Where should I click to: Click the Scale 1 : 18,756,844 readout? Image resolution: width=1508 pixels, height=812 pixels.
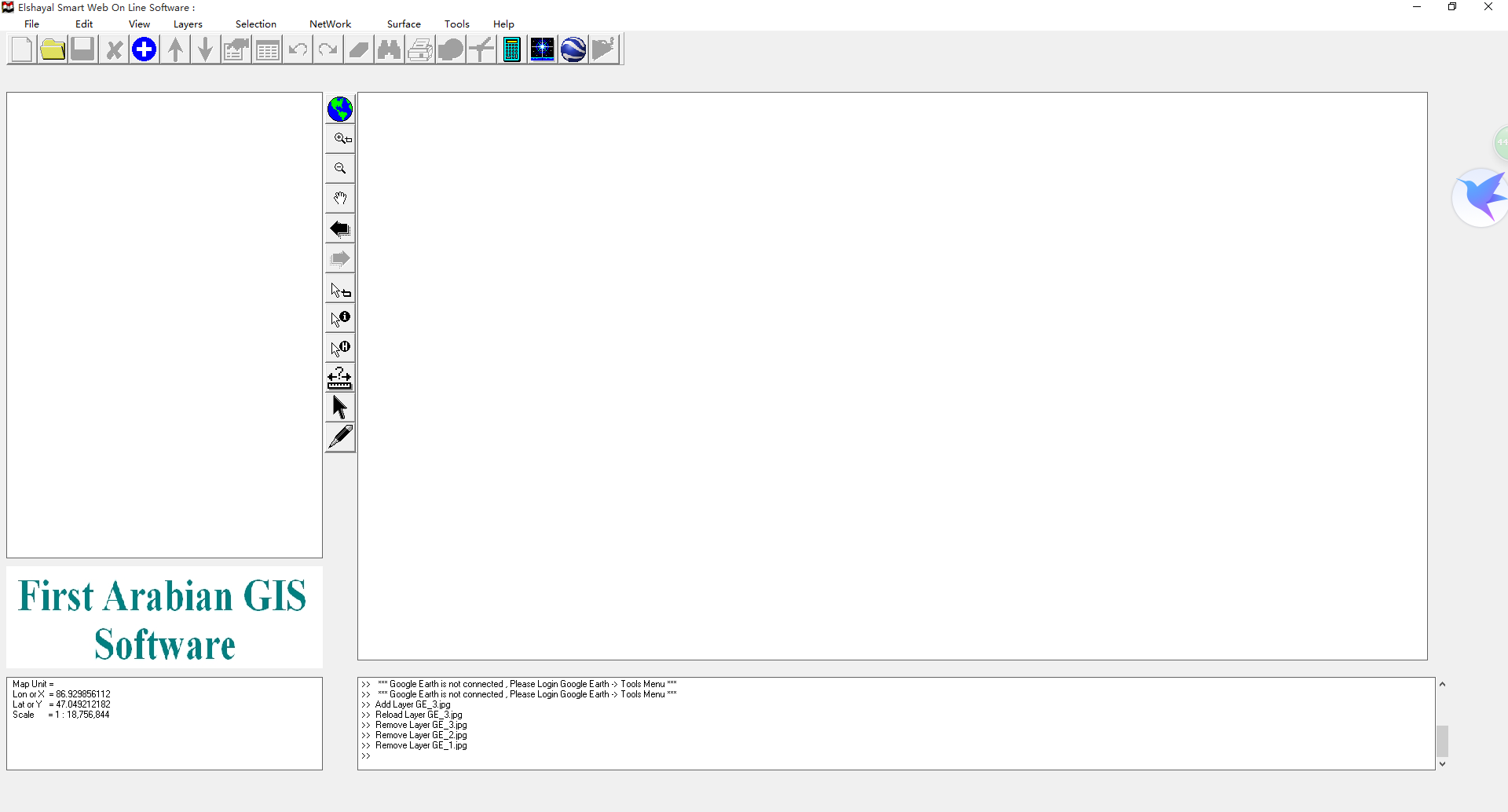[61, 715]
